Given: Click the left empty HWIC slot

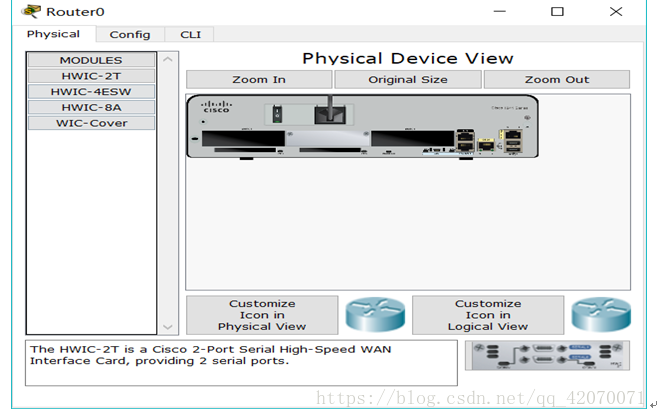Looking at the screenshot, I should (243, 138).
